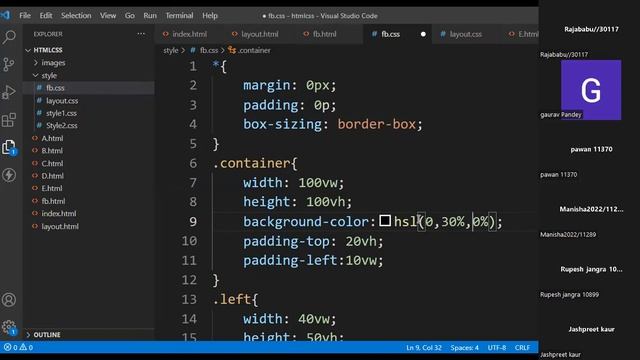The image size is (640, 360).
Task: Switch to the layout.html tab
Action: [259, 34]
